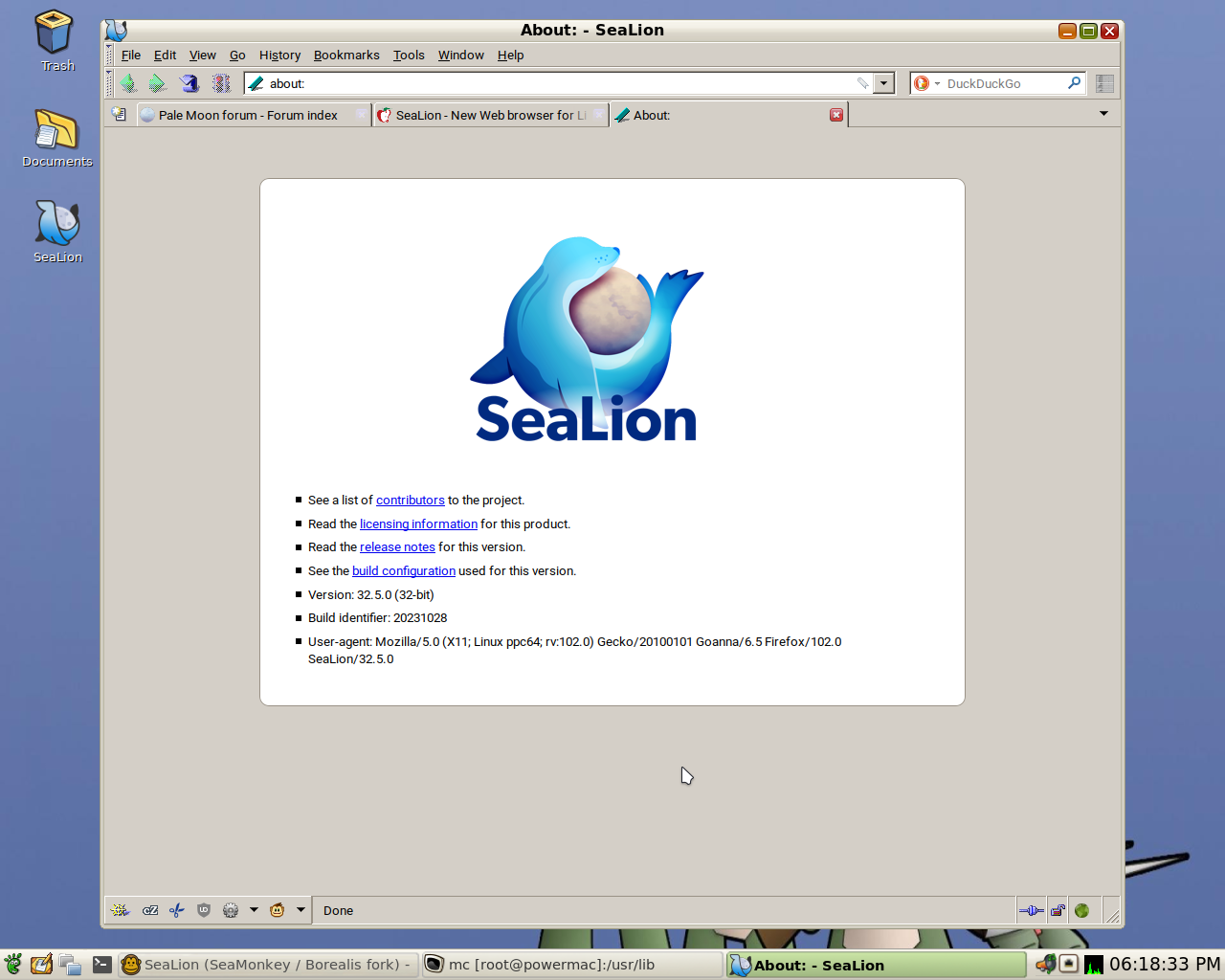
Task: Launch SeaLion from desktop icon
Action: [57, 232]
